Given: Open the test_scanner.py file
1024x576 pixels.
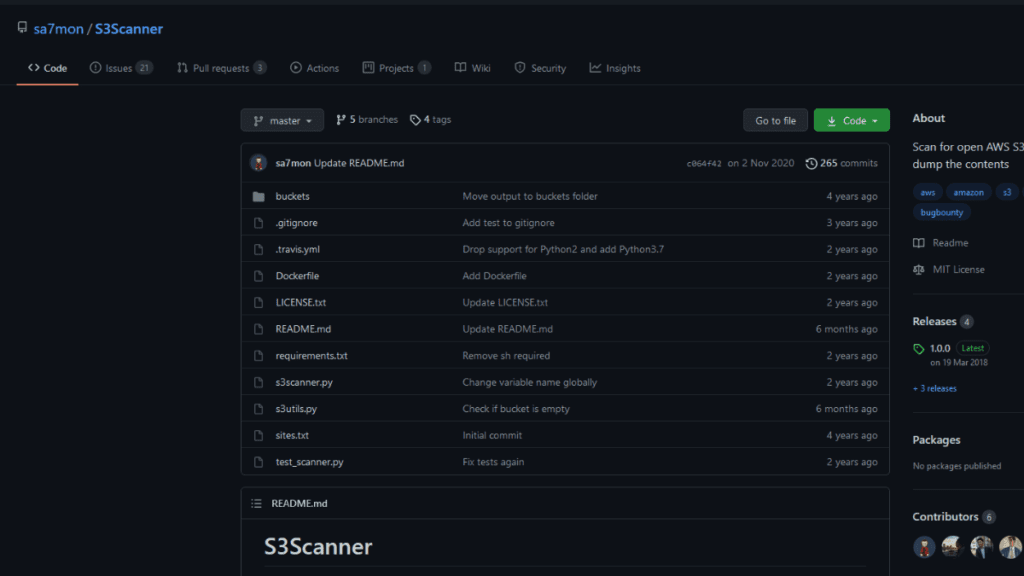Looking at the screenshot, I should coord(310,462).
